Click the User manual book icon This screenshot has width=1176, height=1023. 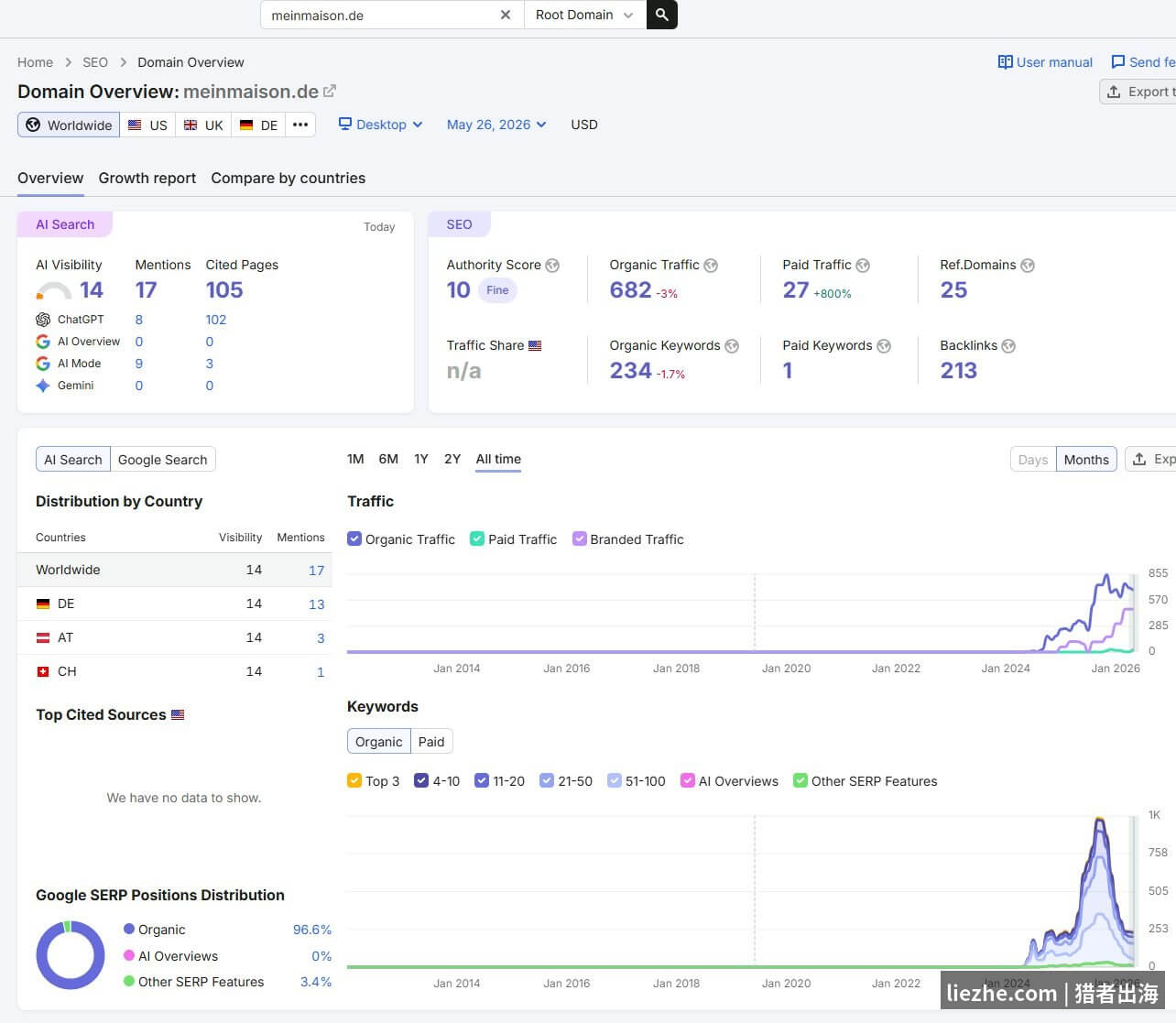[x=1006, y=62]
